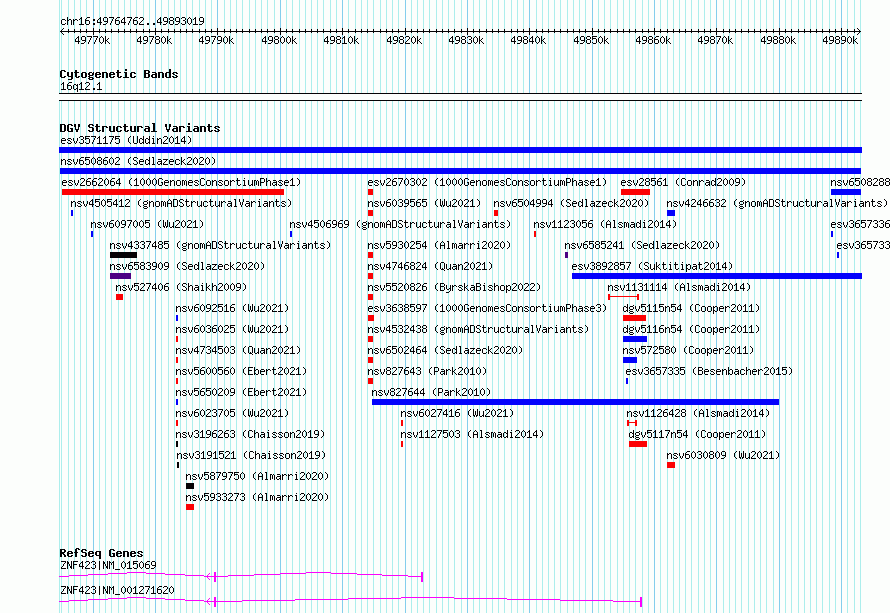Screen dimensions: 890x613
Task: Select the blue esv3892857 variant bar
Action: pos(717,276)
